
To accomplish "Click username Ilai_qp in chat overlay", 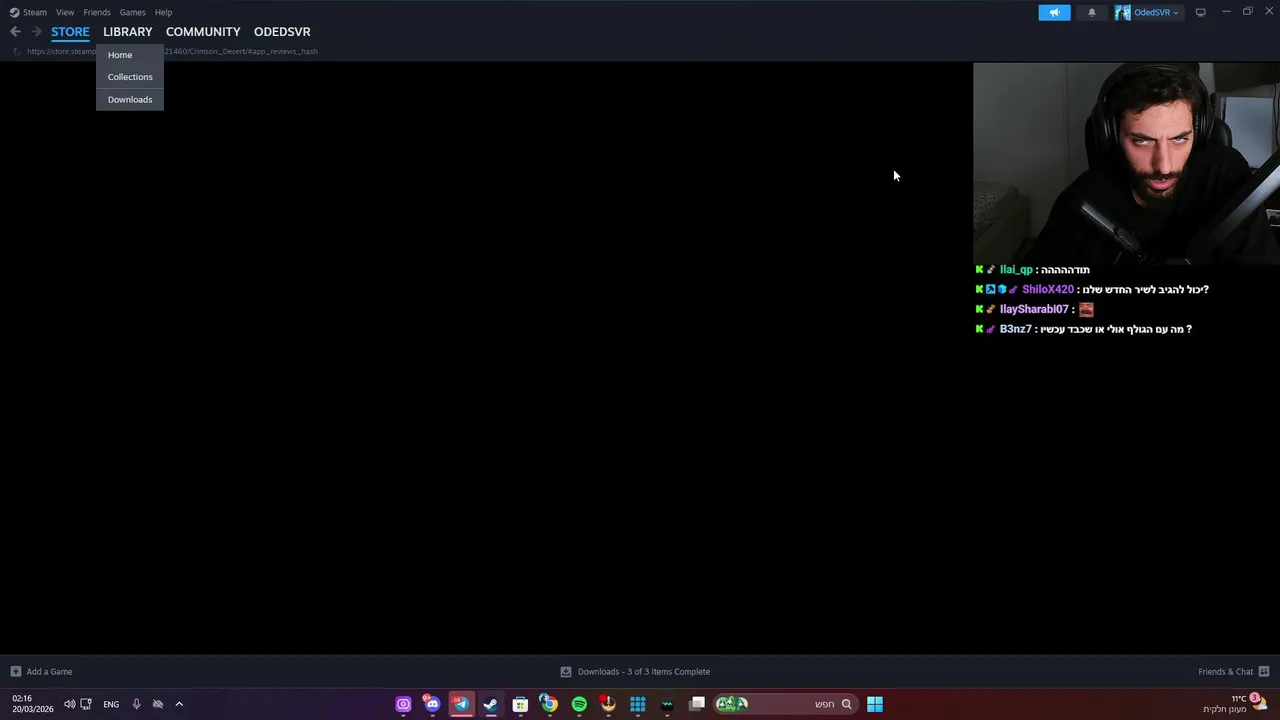I will point(1016,270).
